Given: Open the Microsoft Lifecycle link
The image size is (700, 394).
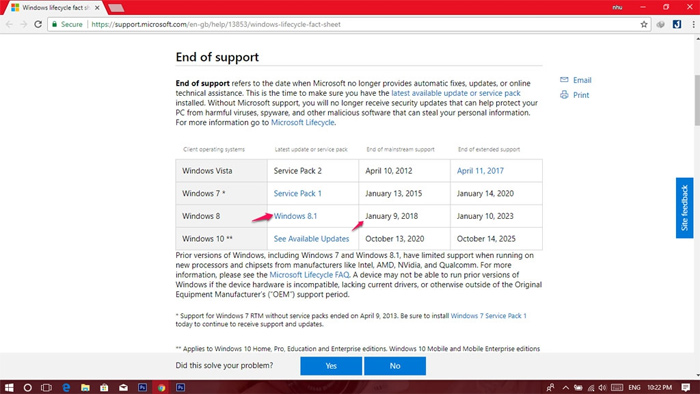Looking at the screenshot, I should (302, 122).
